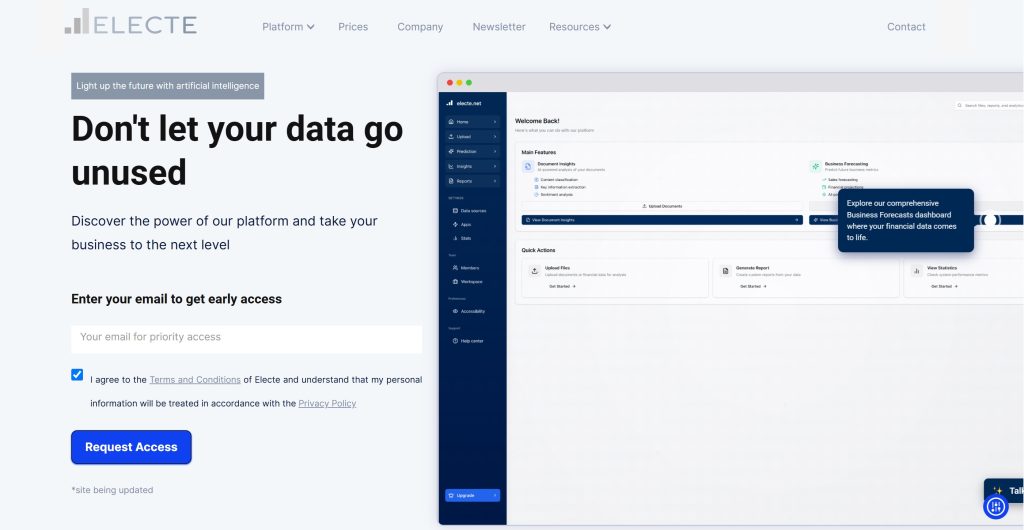The image size is (1024, 530).
Task: Open the Resources dropdown in navigation
Action: pos(579,27)
